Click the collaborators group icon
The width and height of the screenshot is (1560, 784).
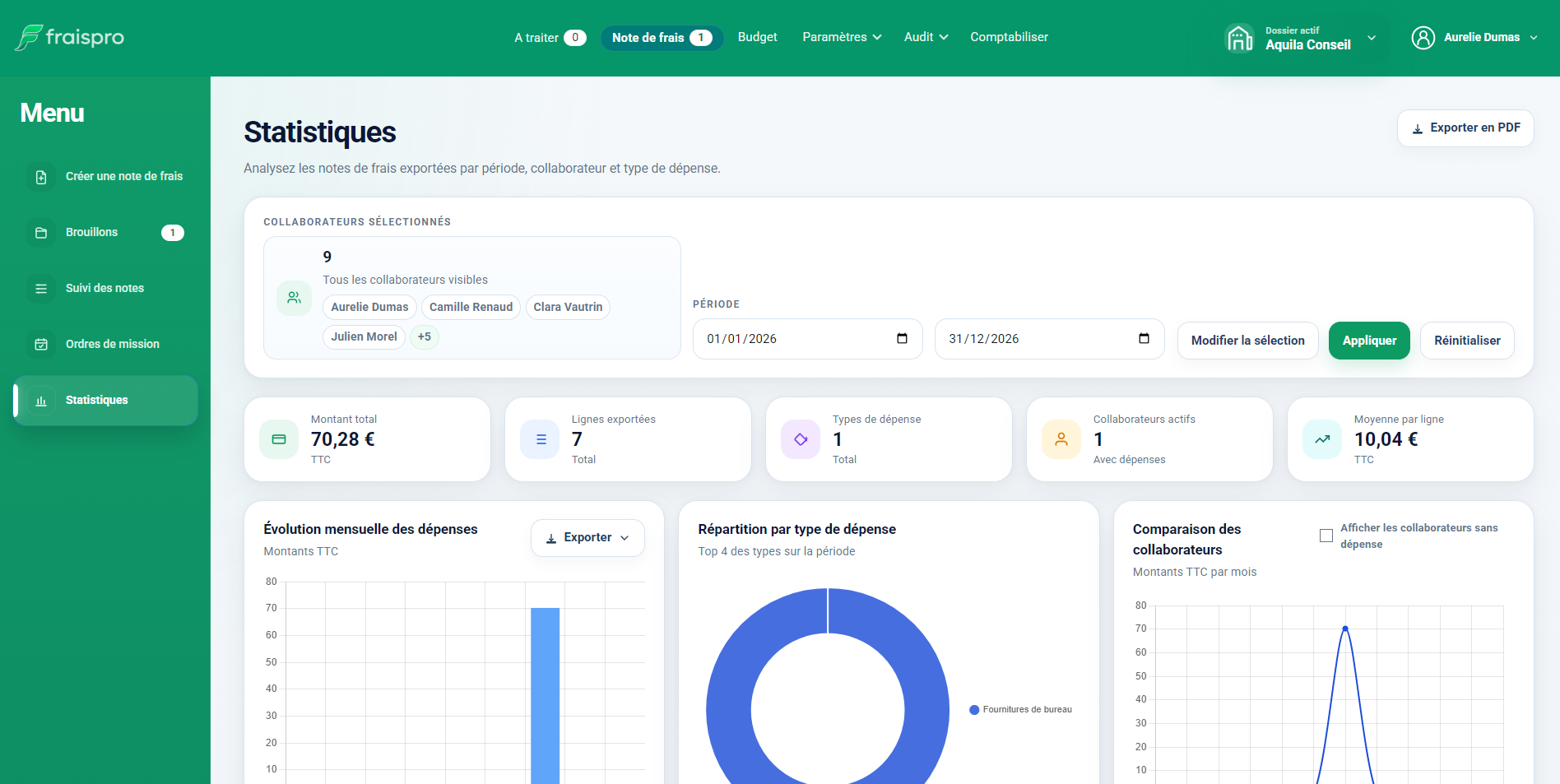click(294, 298)
